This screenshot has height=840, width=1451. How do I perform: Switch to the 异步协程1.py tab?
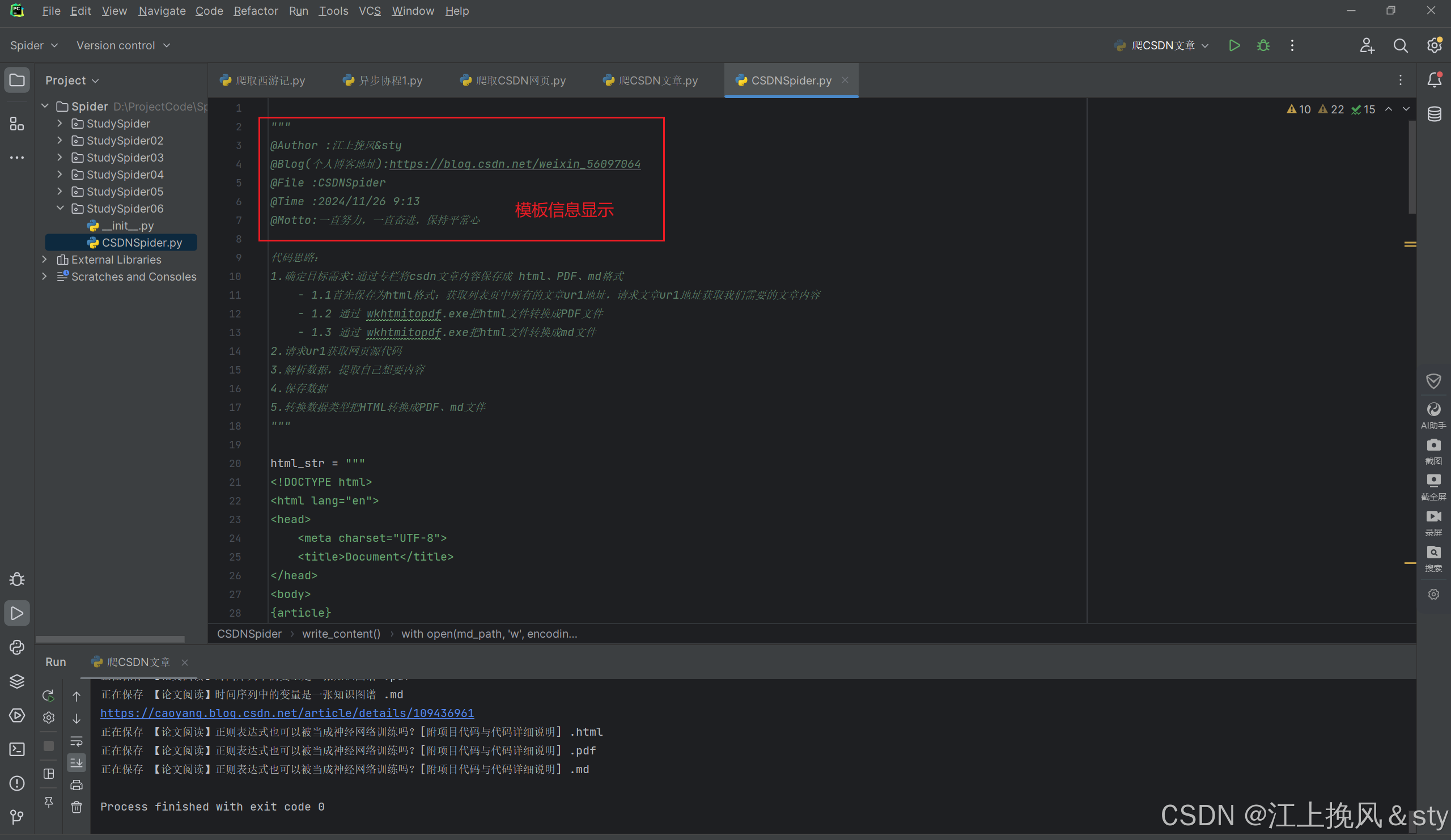383,80
